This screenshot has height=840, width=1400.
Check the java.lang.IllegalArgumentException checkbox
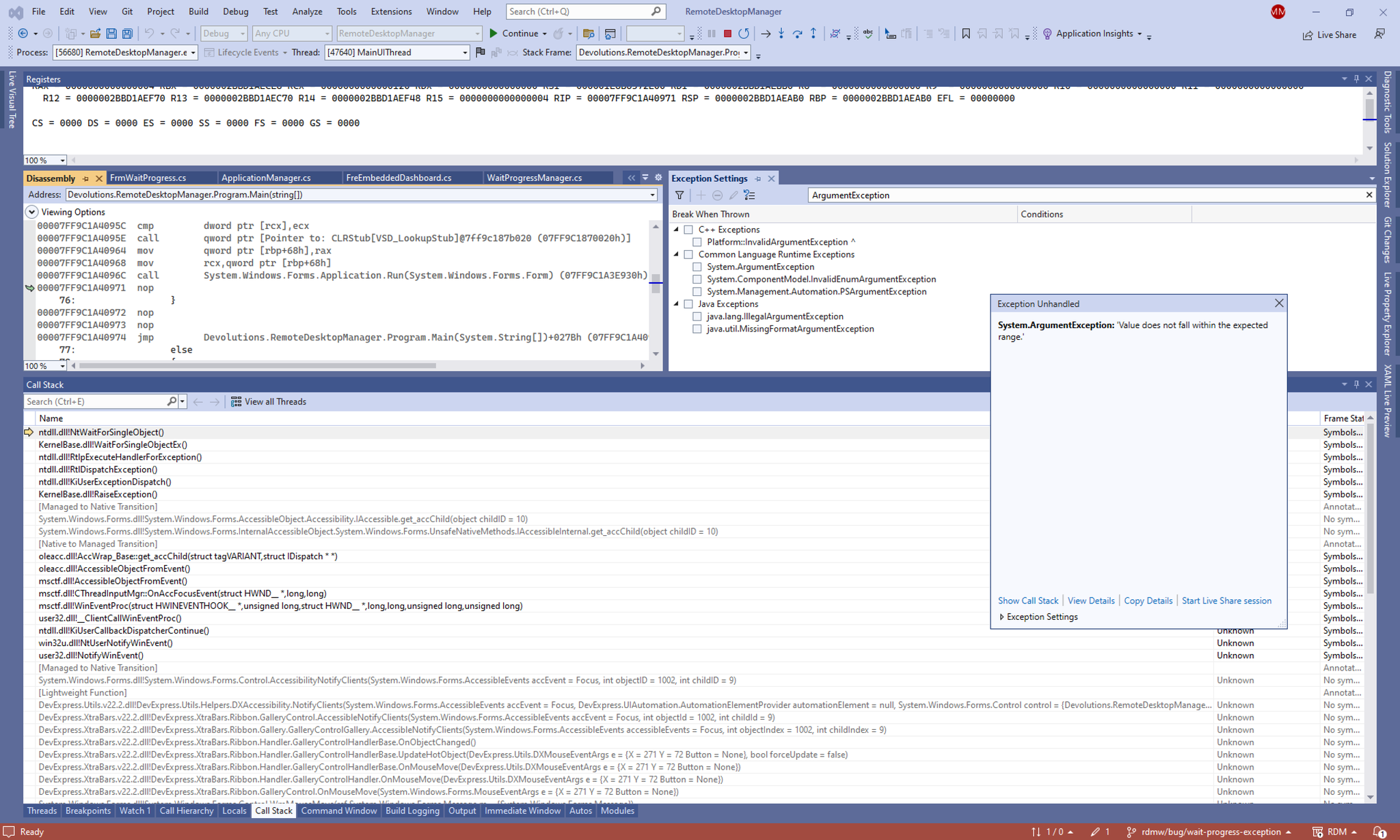(x=697, y=316)
